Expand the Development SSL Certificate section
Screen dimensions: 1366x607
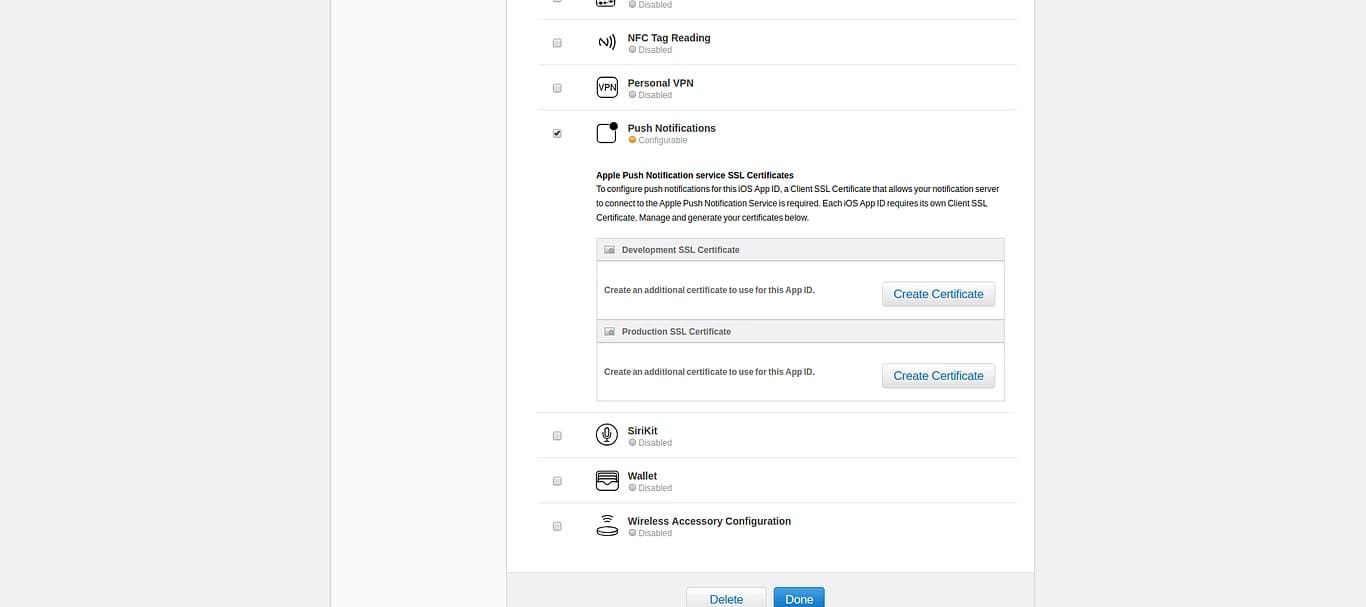point(681,250)
